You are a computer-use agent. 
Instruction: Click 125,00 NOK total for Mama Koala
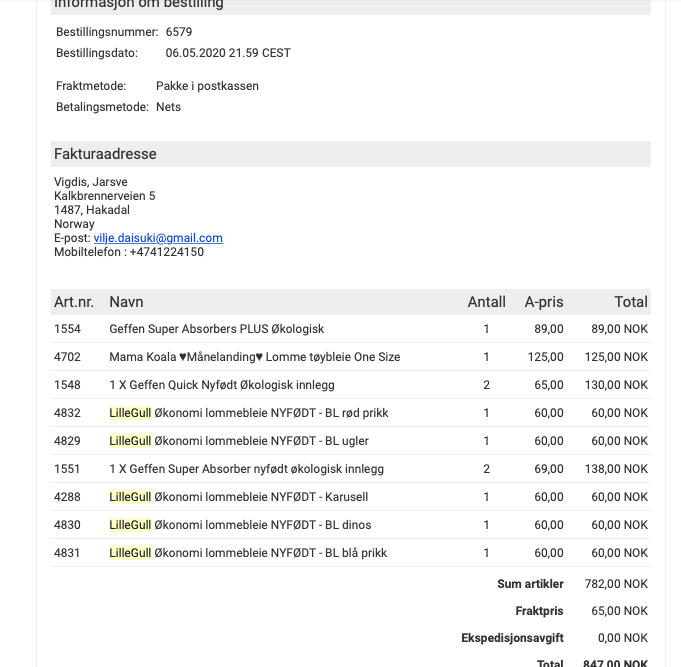pos(616,357)
